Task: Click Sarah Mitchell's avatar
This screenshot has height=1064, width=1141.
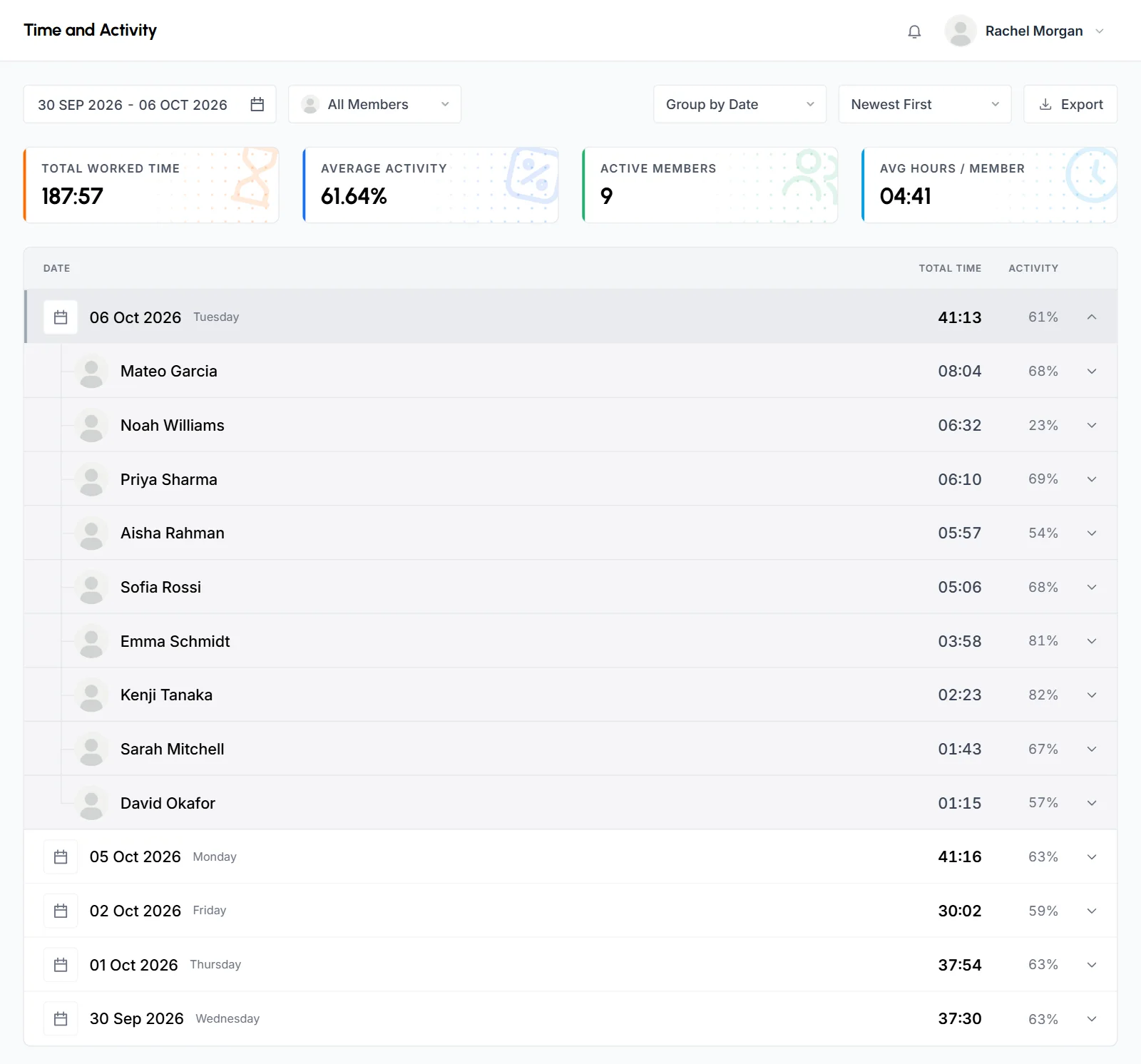Action: 91,750
